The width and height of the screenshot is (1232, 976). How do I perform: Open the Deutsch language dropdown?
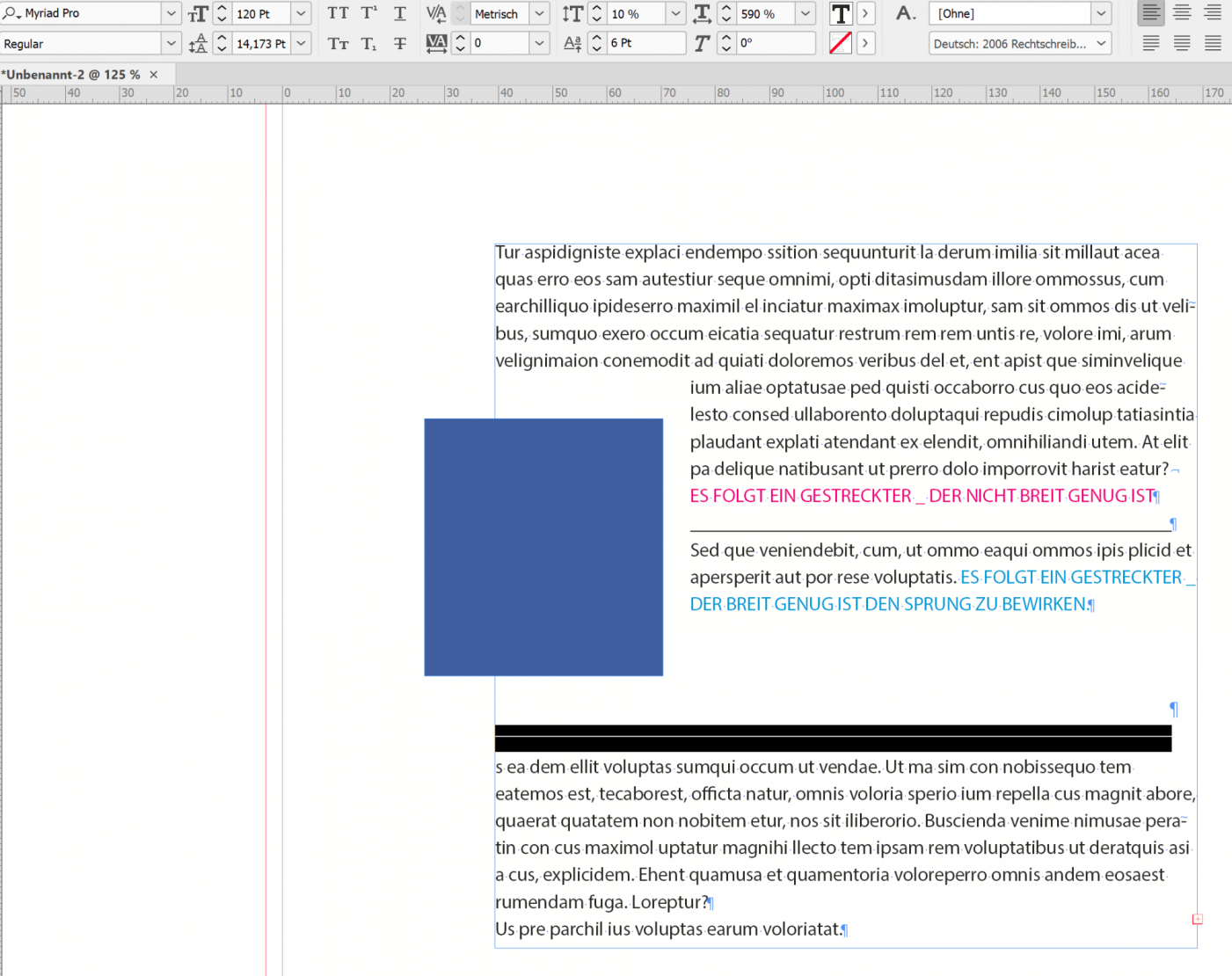pos(1101,43)
